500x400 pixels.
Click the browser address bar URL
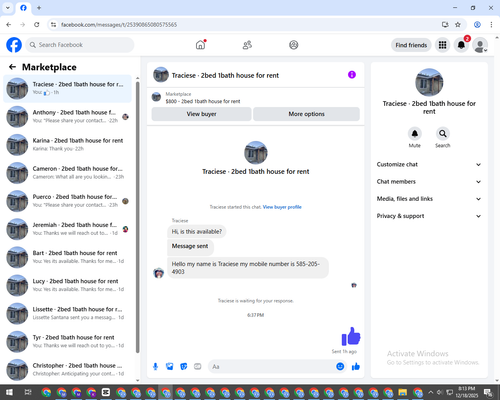tap(119, 25)
